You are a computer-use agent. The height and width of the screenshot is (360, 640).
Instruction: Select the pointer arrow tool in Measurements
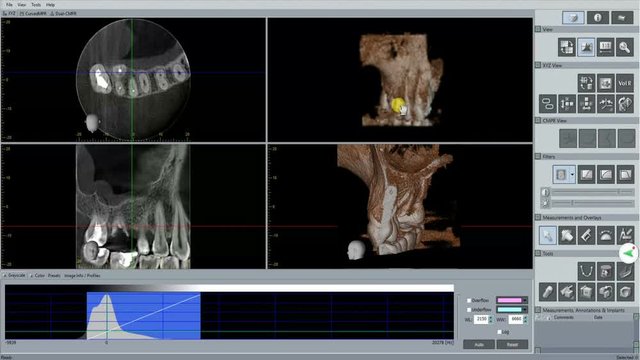(548, 236)
